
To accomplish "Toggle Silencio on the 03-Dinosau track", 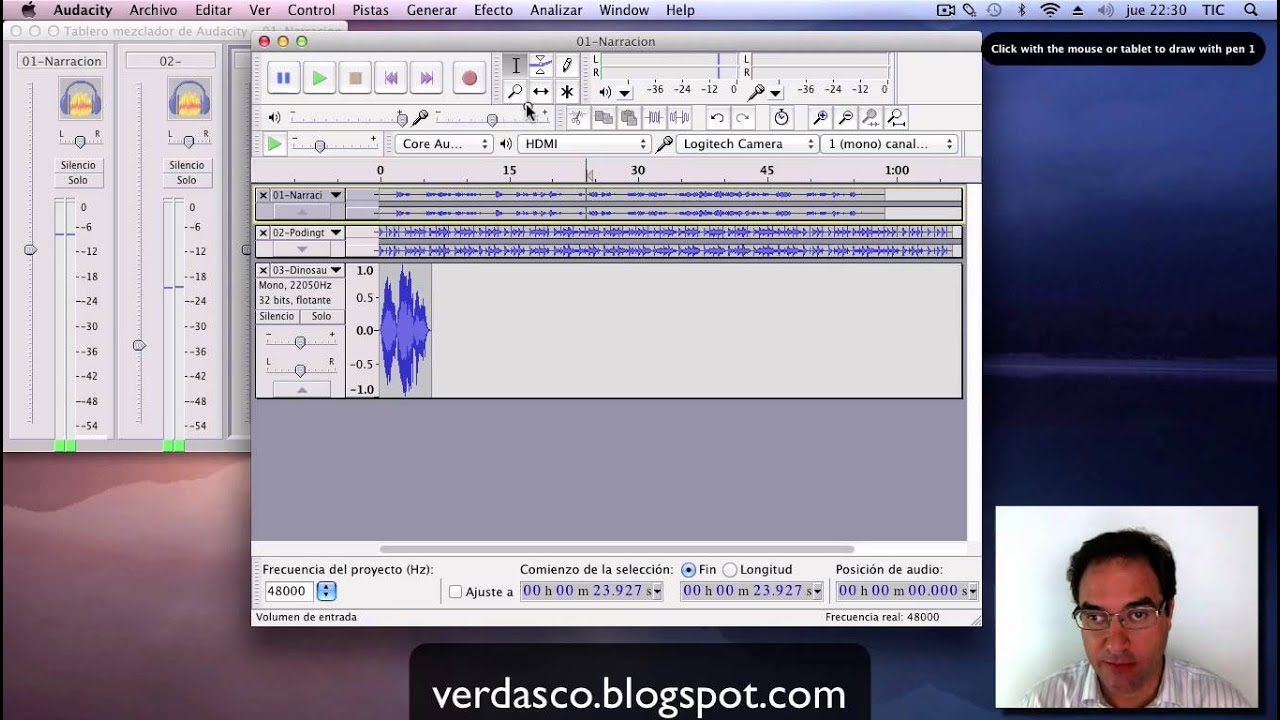I will [x=277, y=316].
